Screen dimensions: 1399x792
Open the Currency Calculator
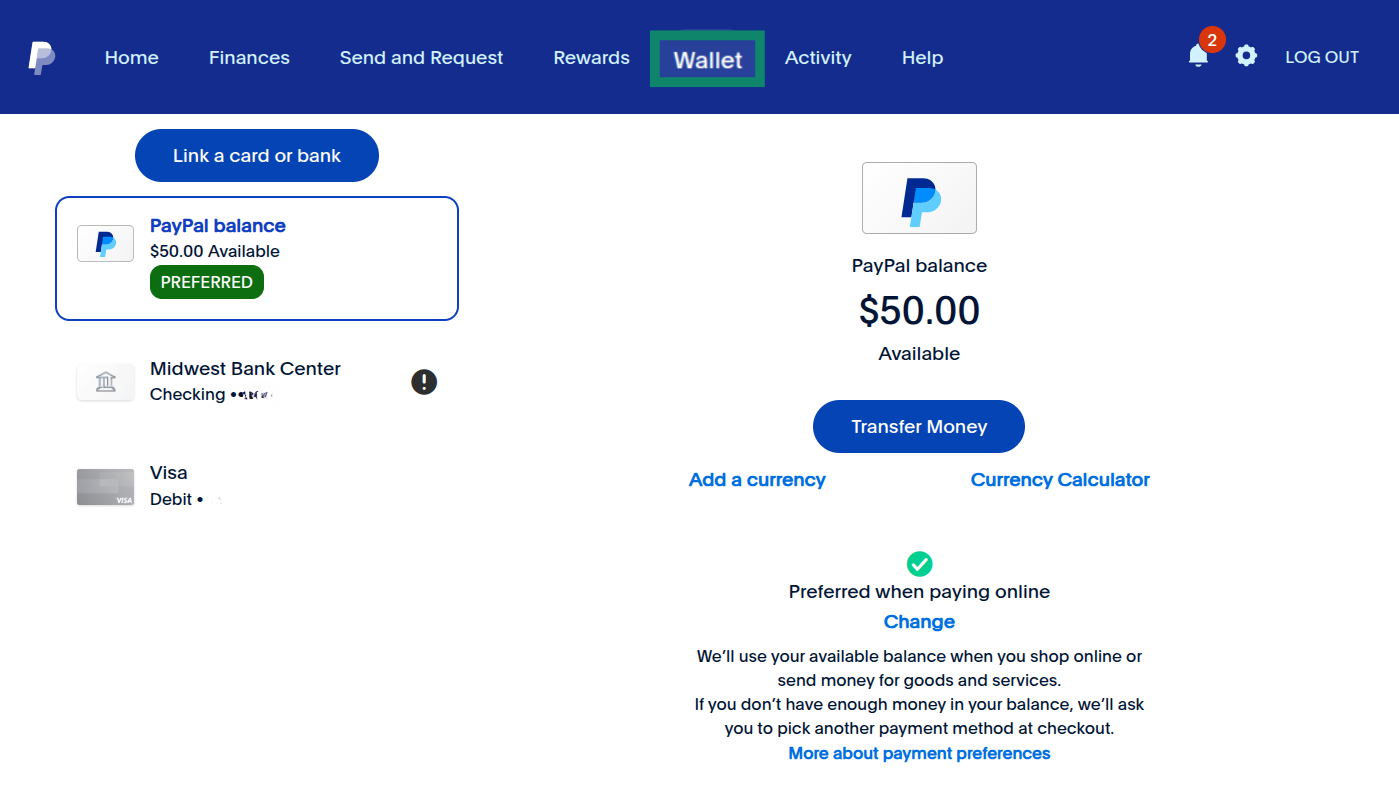coord(1060,479)
